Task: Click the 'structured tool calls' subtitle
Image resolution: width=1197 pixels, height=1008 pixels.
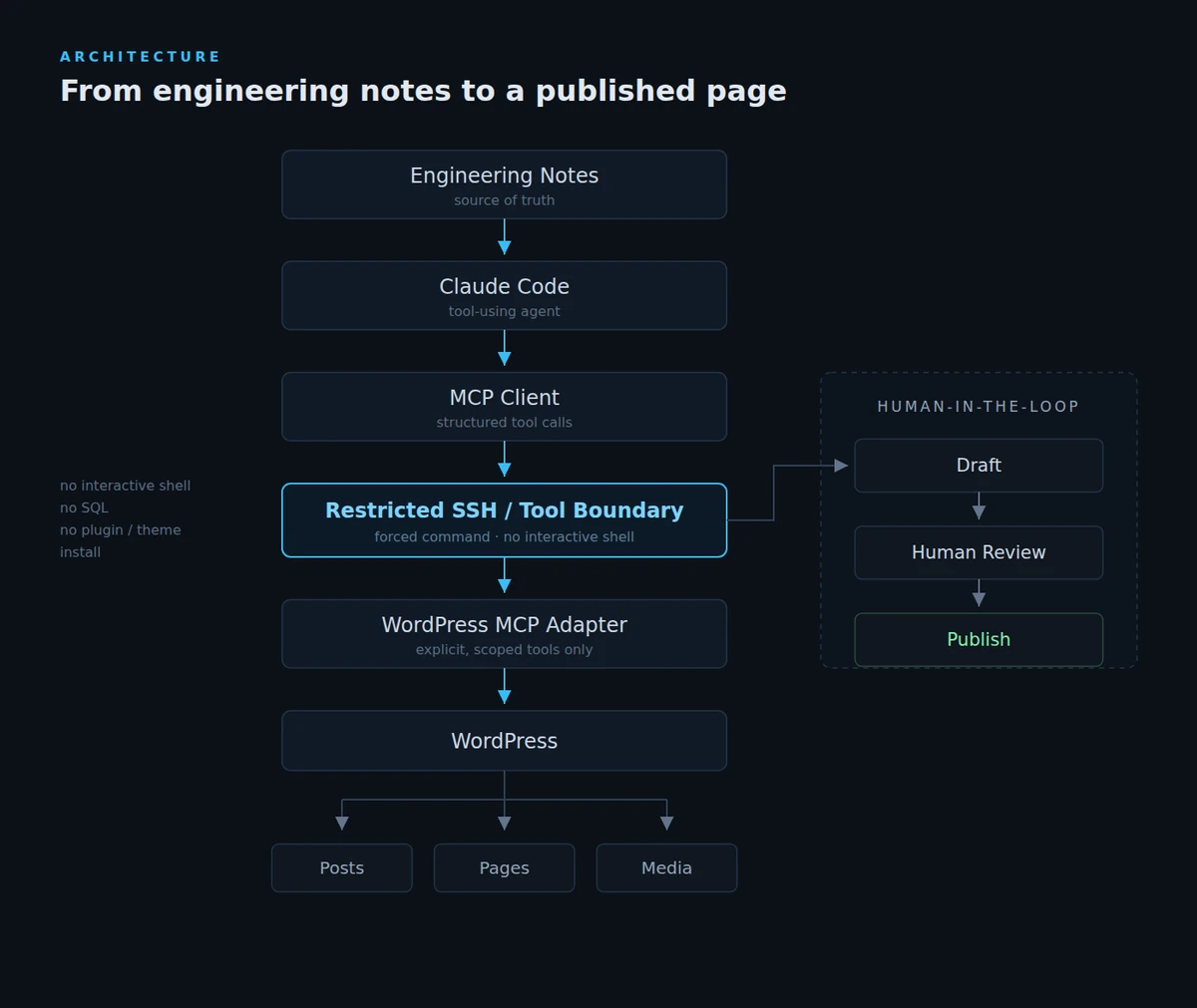Action: (x=504, y=423)
